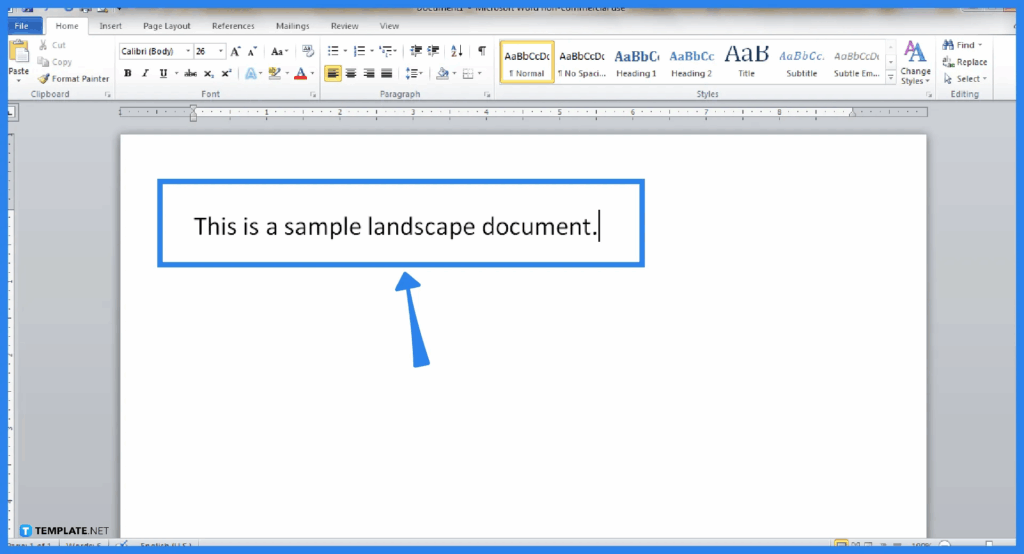This screenshot has width=1024, height=554.
Task: Apply paragraph shading paint bucket
Action: pos(443,73)
